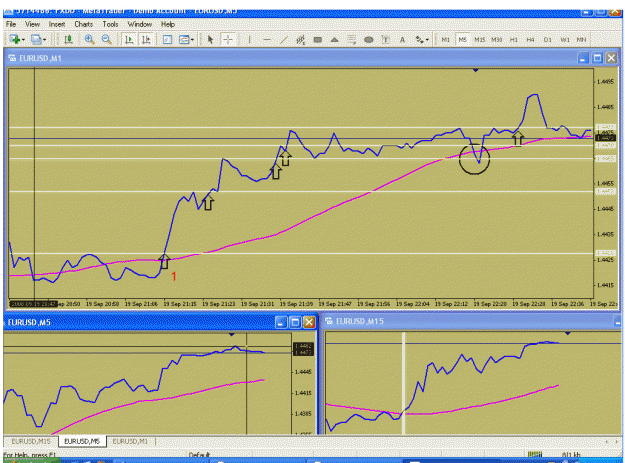Expand the New Chart dropdown arrow

click(x=23, y=40)
